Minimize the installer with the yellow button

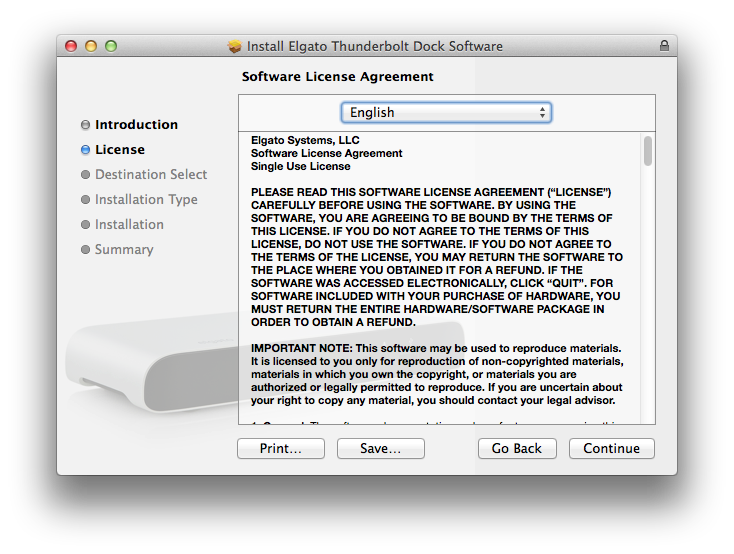coord(91,46)
